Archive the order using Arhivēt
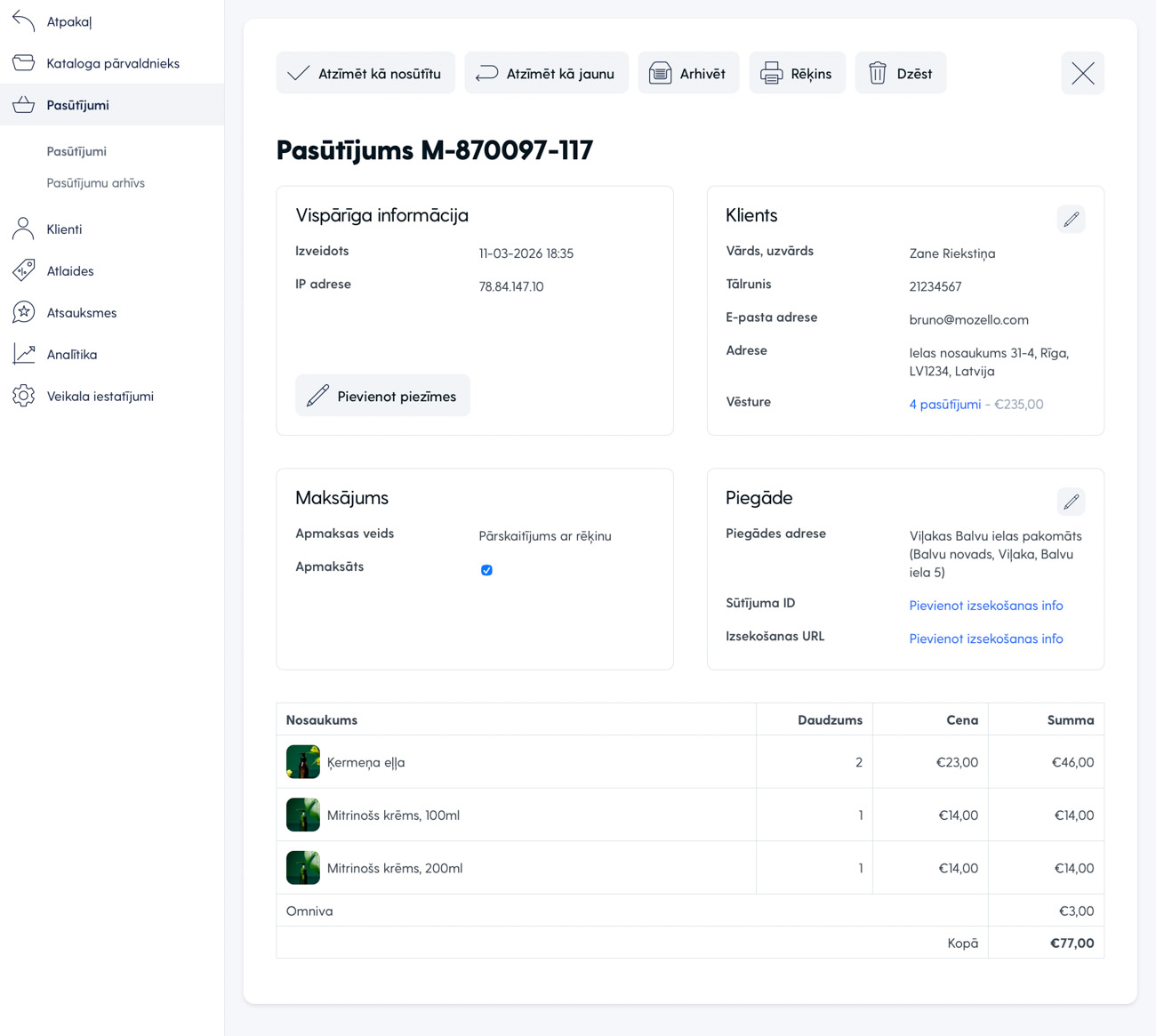 [688, 73]
